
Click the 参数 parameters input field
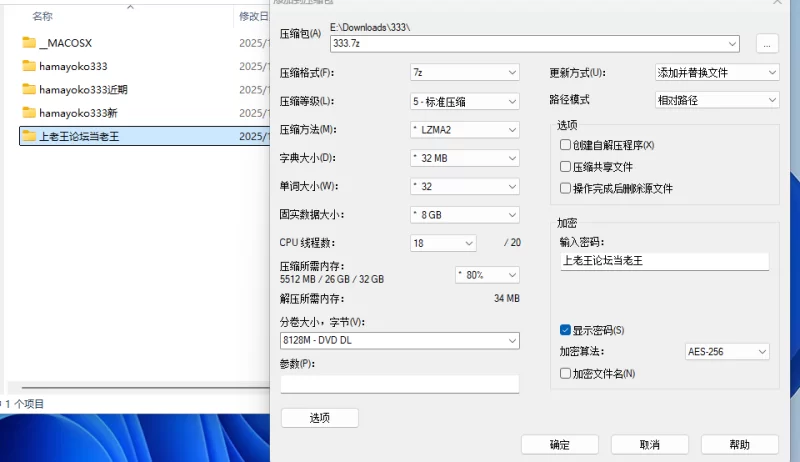click(x=399, y=384)
